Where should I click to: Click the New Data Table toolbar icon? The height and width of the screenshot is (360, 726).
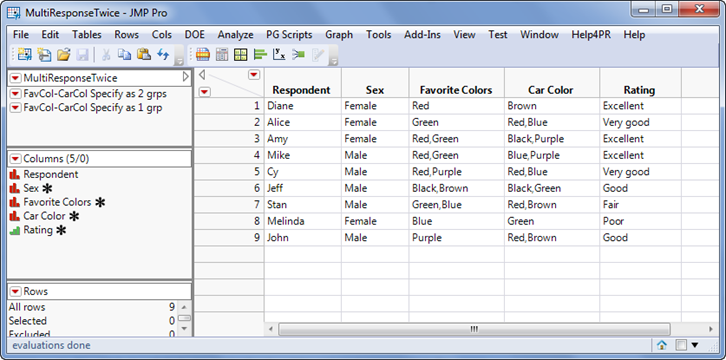click(25, 55)
